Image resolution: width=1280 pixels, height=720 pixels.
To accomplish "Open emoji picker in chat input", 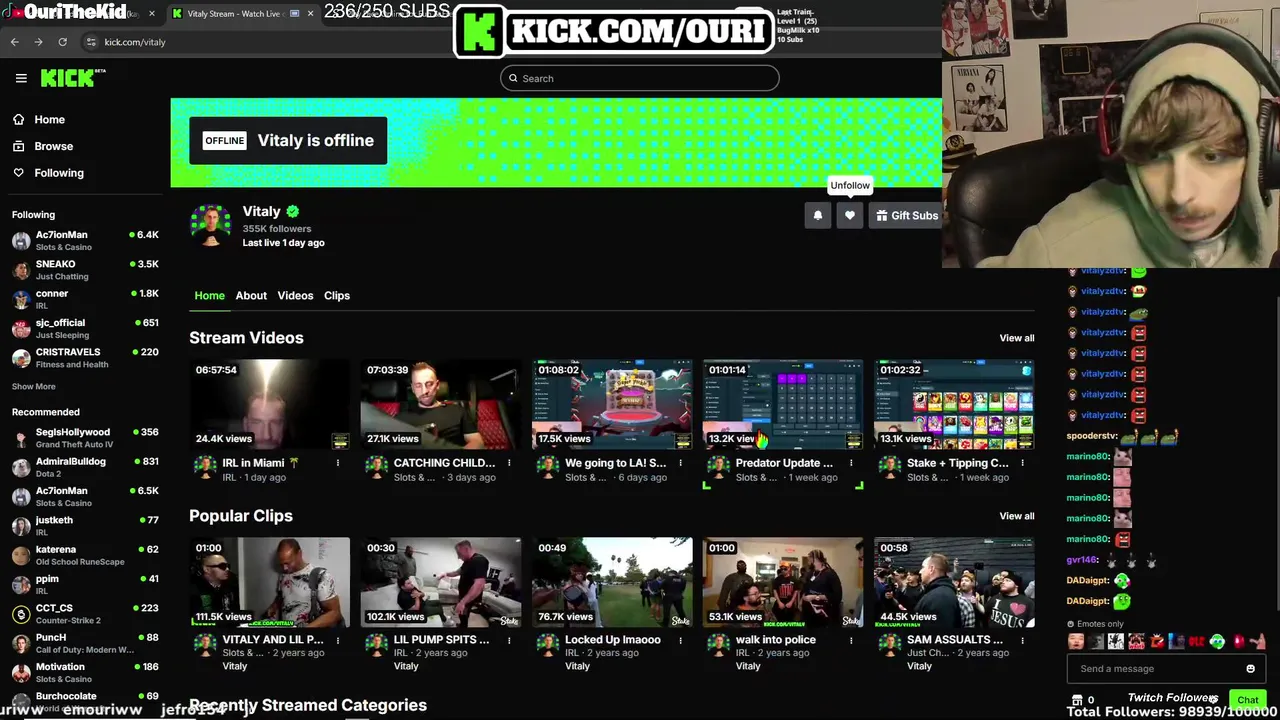I will (x=1250, y=669).
